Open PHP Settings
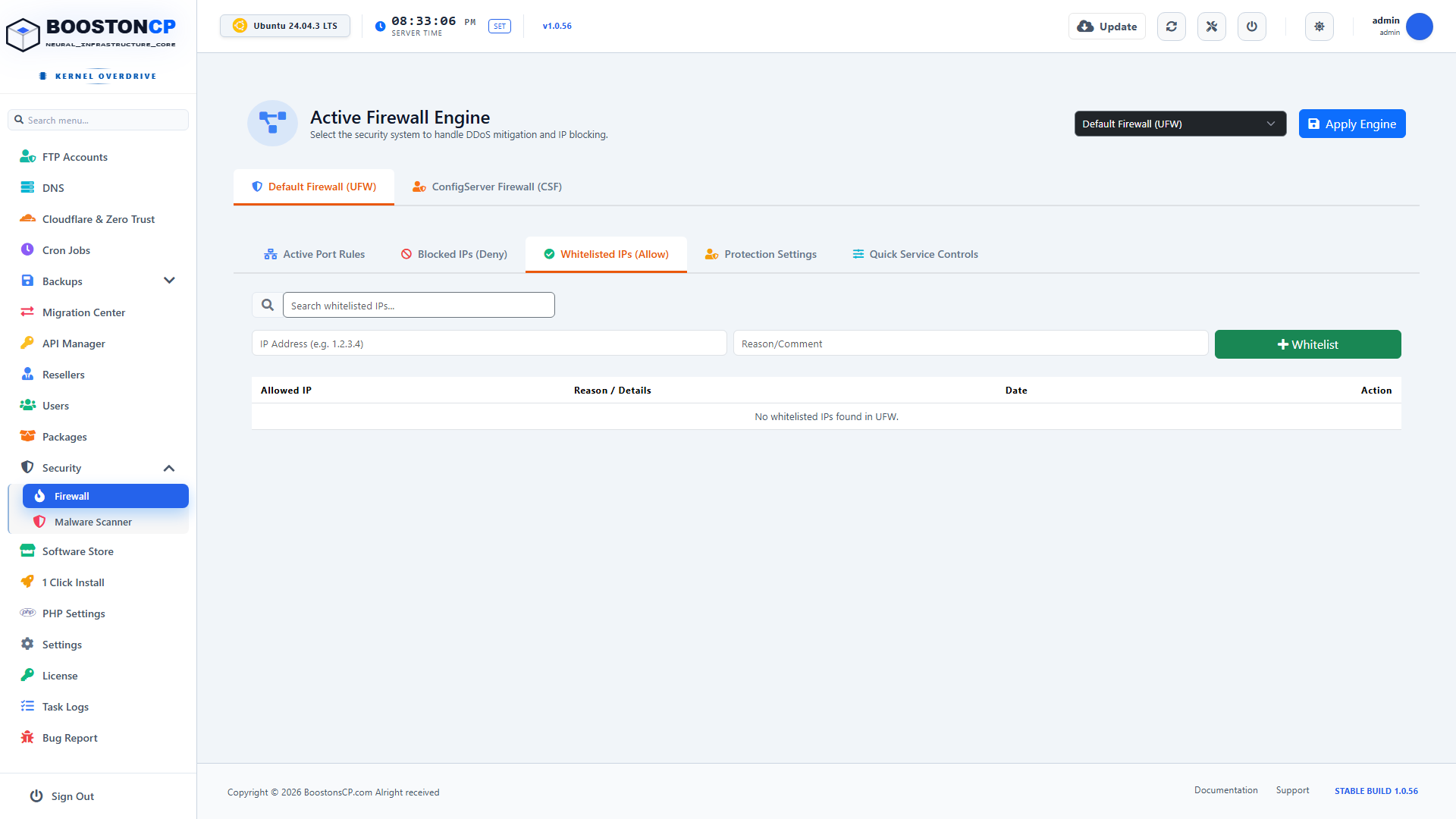Viewport: 1456px width, 819px height. pos(98,613)
